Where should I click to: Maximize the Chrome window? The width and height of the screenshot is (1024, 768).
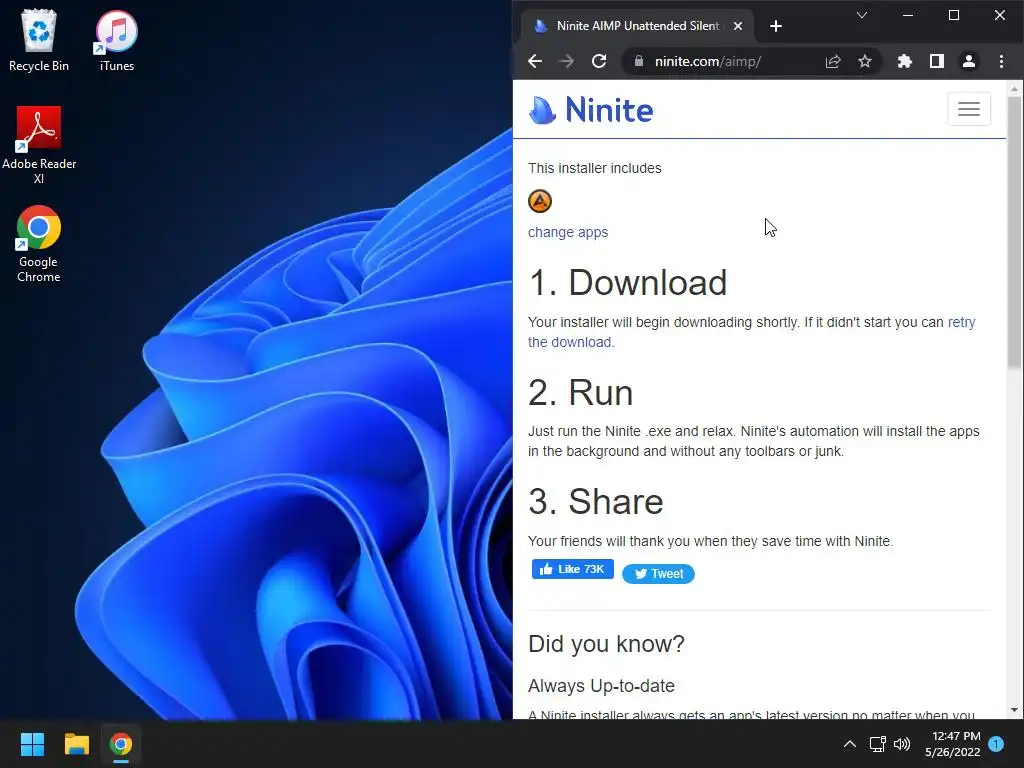(953, 15)
